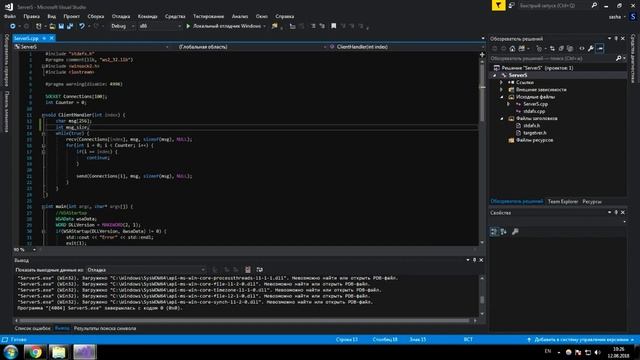This screenshot has width=640, height=360.
Task: Click the Visual Studio taskbar button
Action: [84, 352]
